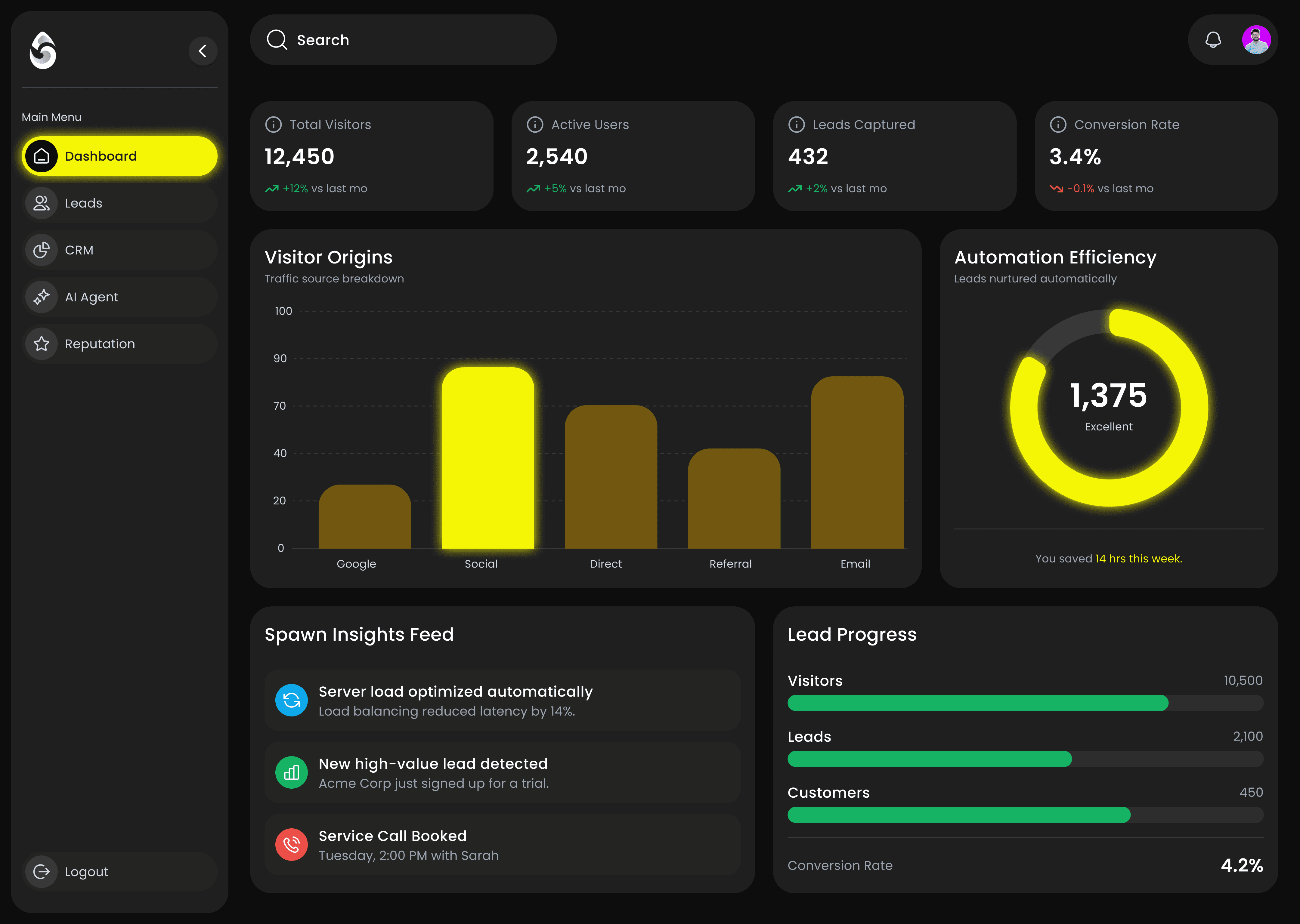
Task: Click the green high-value lead chart icon
Action: (291, 773)
